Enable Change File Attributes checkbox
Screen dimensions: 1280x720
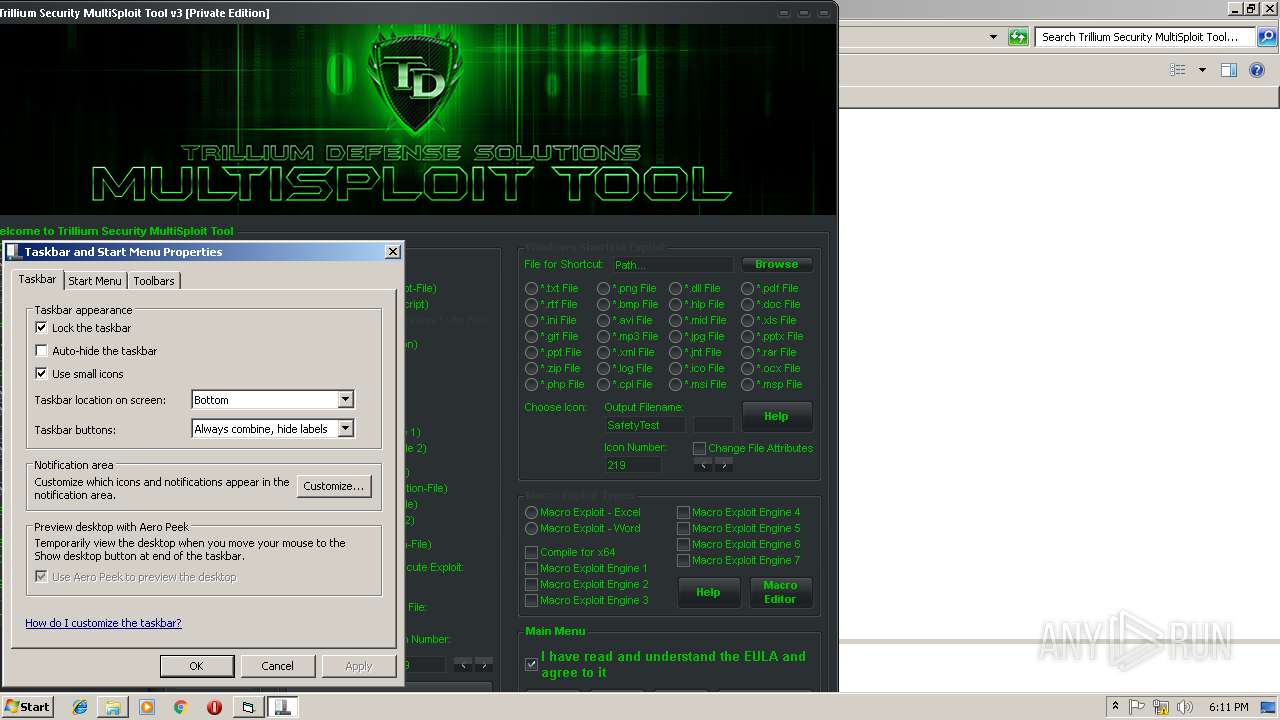pos(699,448)
